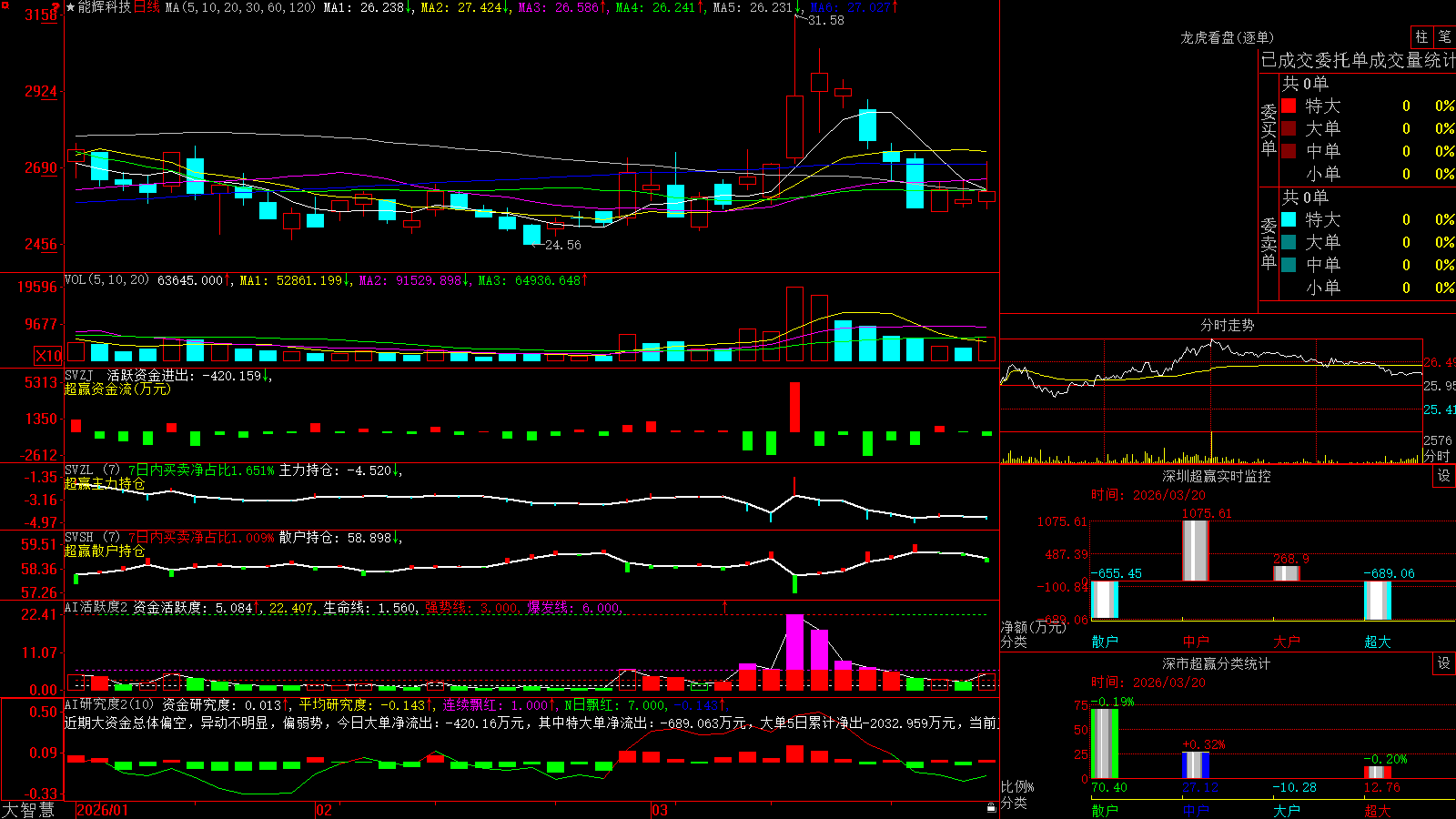1456x819 pixels.
Task: Click the 净额(万元) axis label
Action: click(1034, 627)
